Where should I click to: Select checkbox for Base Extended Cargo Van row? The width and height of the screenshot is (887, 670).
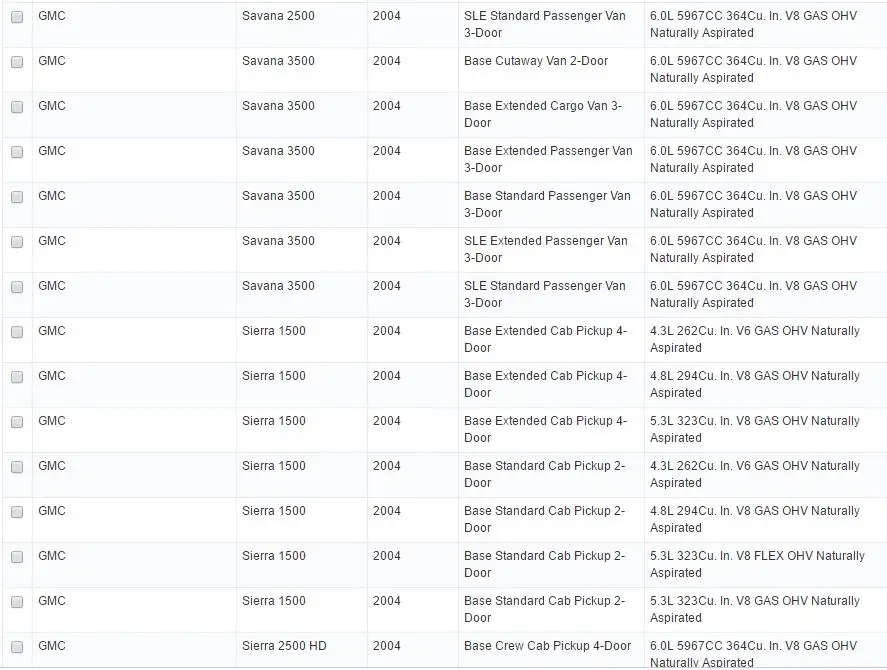point(17,107)
